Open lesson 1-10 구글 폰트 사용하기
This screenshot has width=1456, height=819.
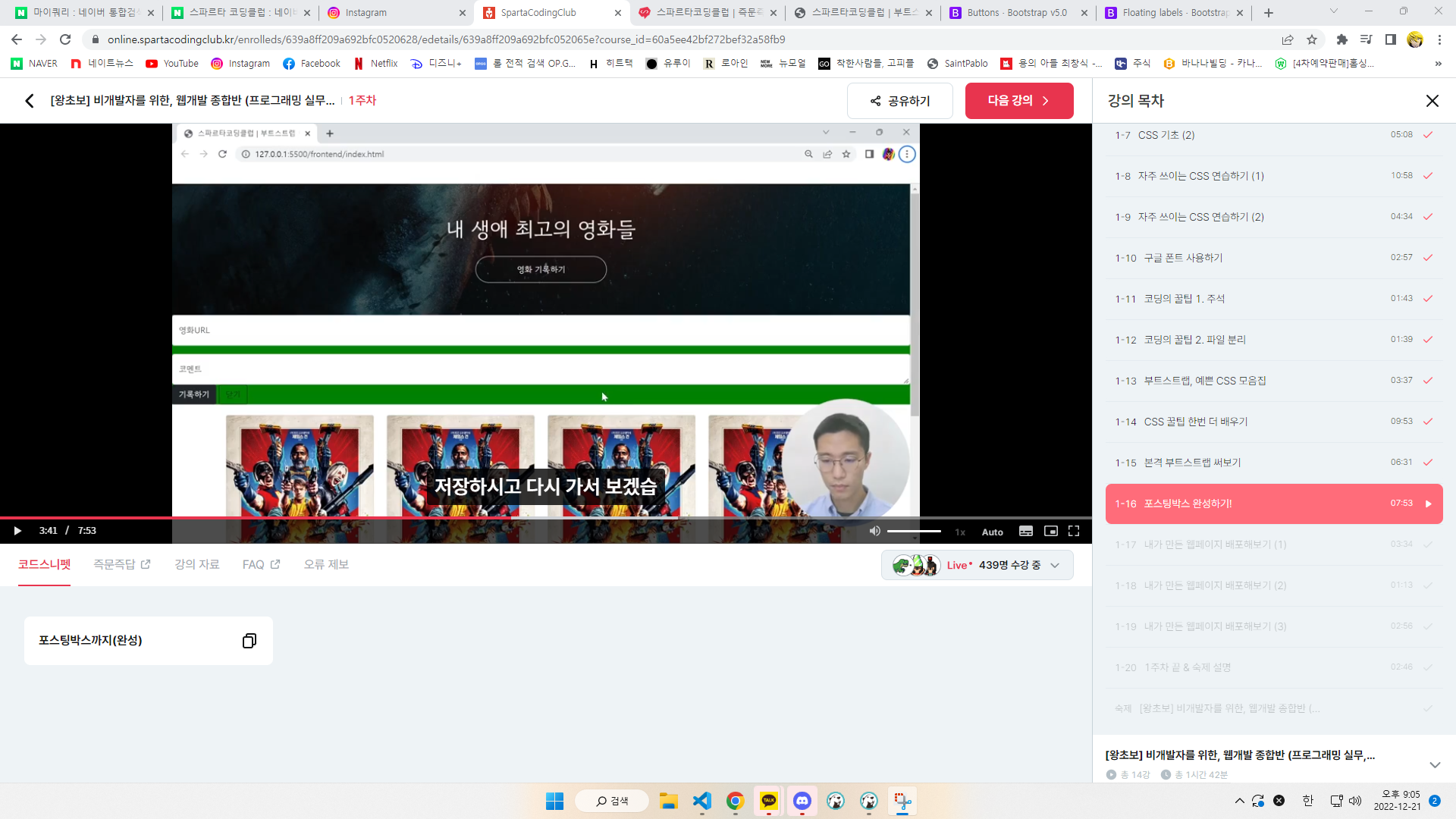[x=1273, y=258]
